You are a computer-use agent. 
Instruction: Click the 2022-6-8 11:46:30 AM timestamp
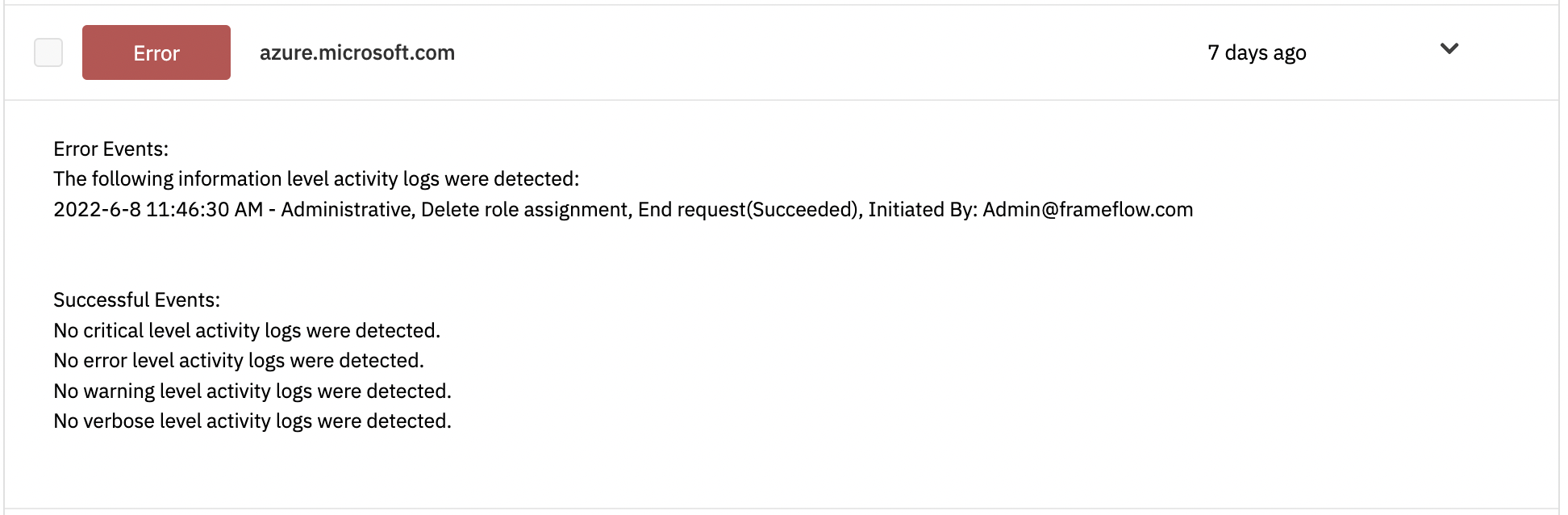pyautogui.click(x=158, y=210)
